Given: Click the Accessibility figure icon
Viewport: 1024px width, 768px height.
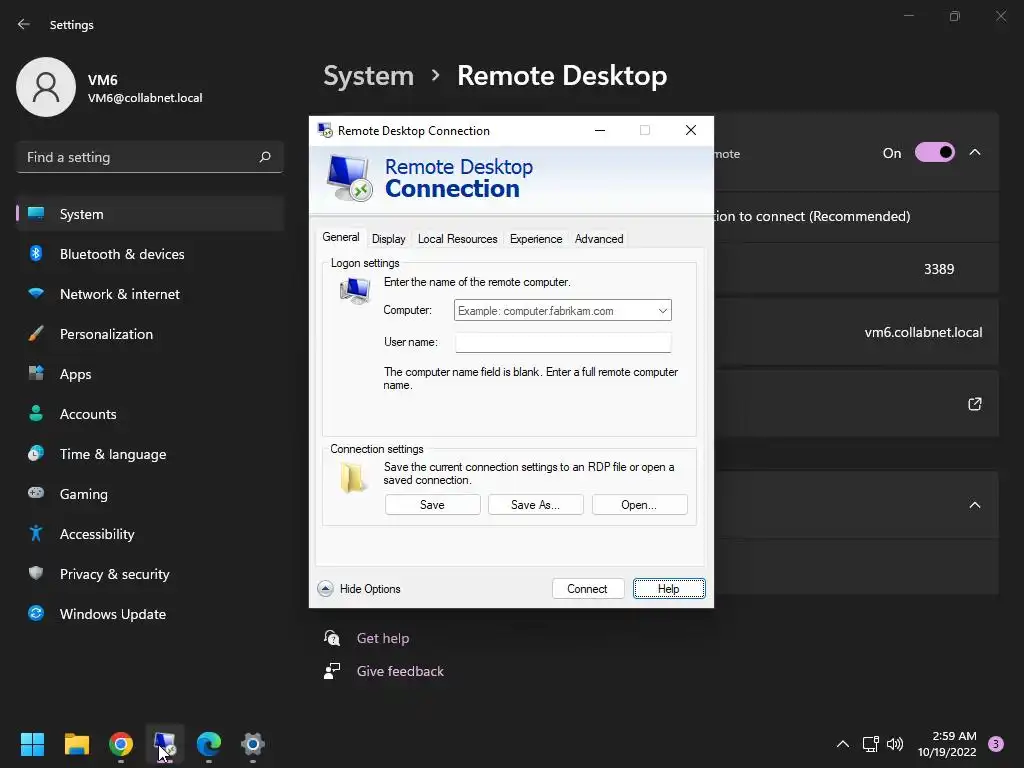Looking at the screenshot, I should 36,534.
